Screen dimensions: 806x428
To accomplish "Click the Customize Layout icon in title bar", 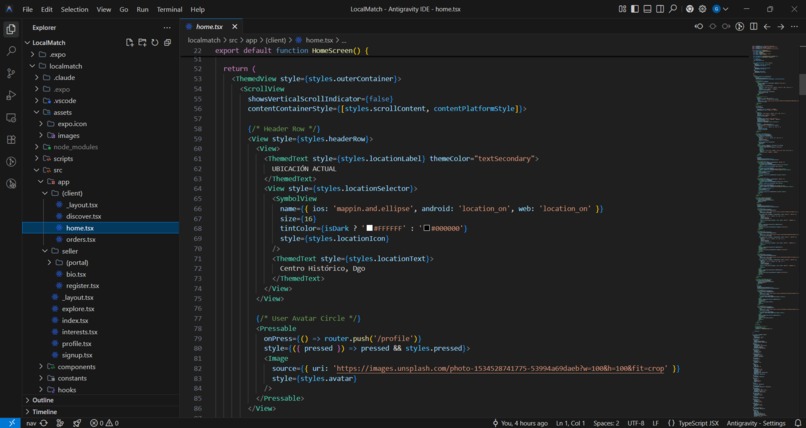I will click(x=622, y=9).
